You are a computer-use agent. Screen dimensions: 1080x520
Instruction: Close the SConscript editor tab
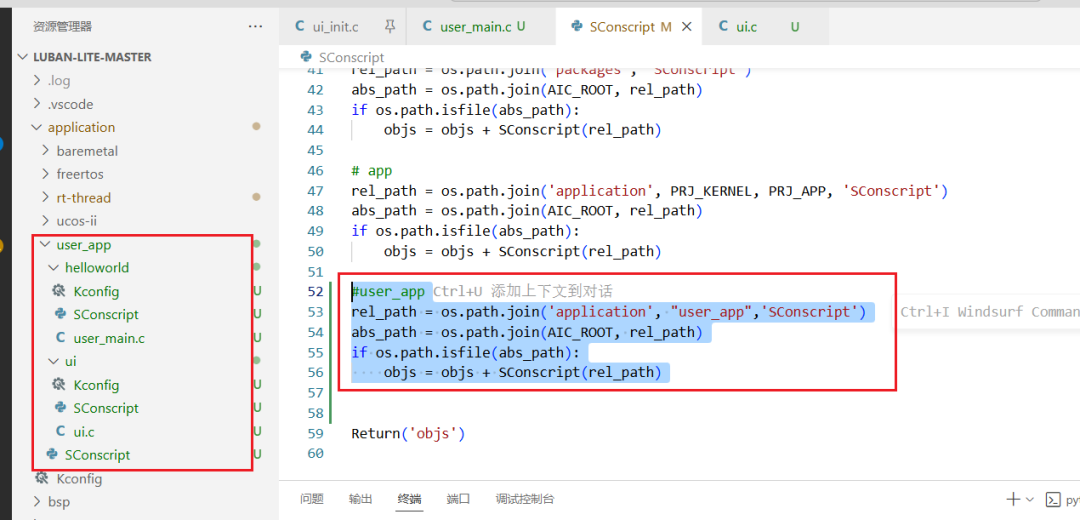pos(686,26)
